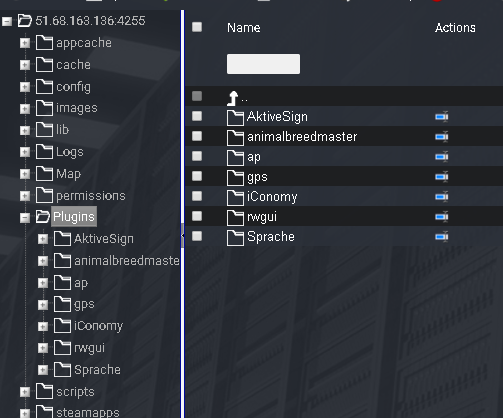Tick the checkbox for the ap folder
Image resolution: width=503 pixels, height=418 pixels.
(197, 156)
